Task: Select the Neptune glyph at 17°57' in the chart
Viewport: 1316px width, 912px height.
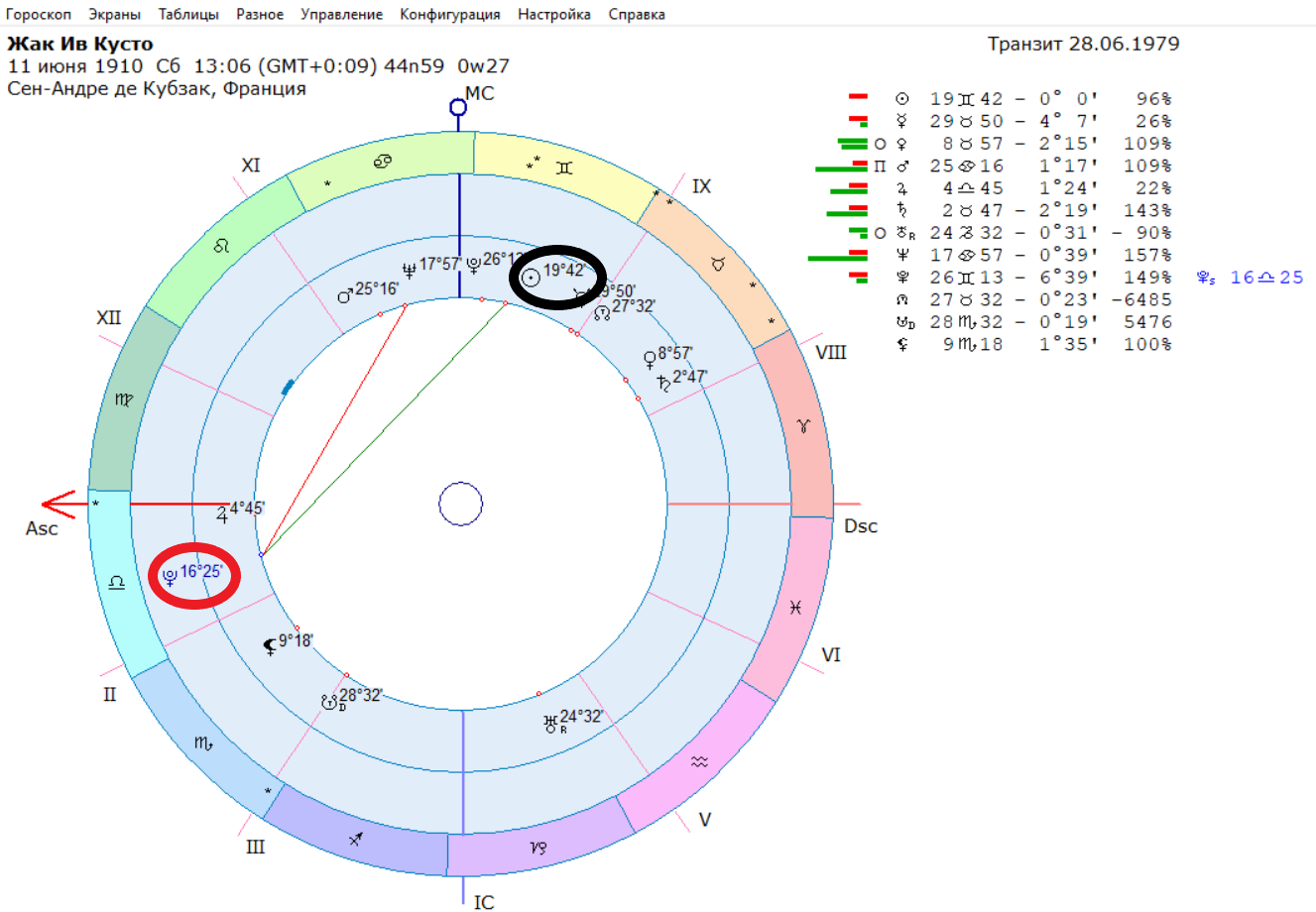Action: (x=410, y=269)
